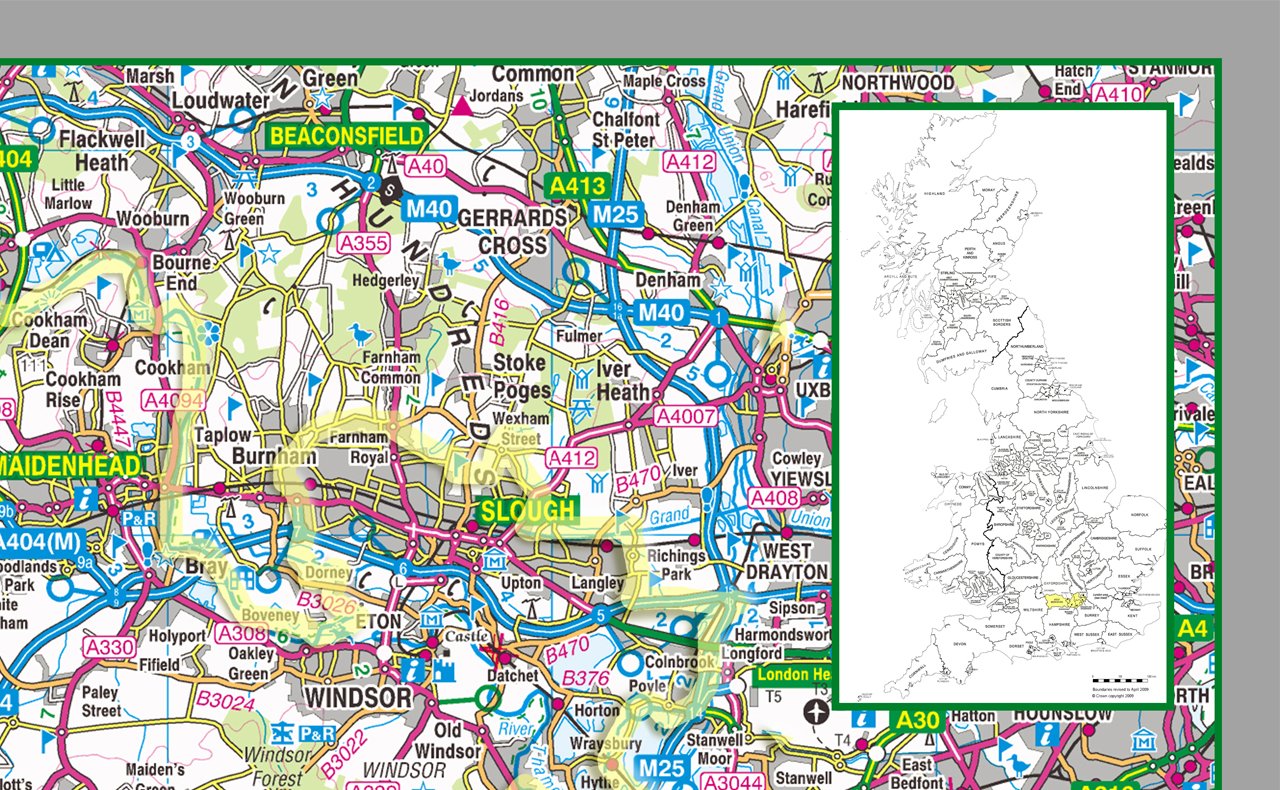Click the Datchet label

[x=513, y=675]
